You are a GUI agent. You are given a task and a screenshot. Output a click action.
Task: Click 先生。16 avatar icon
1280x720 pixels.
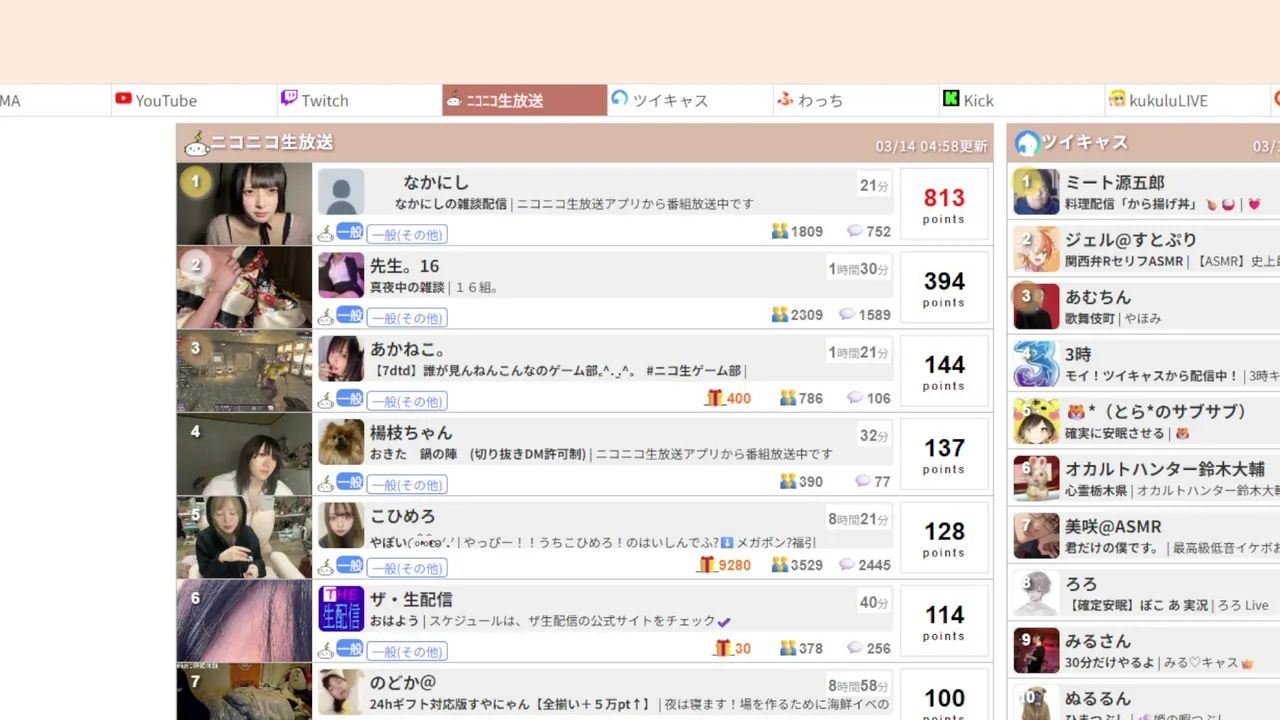(341, 275)
